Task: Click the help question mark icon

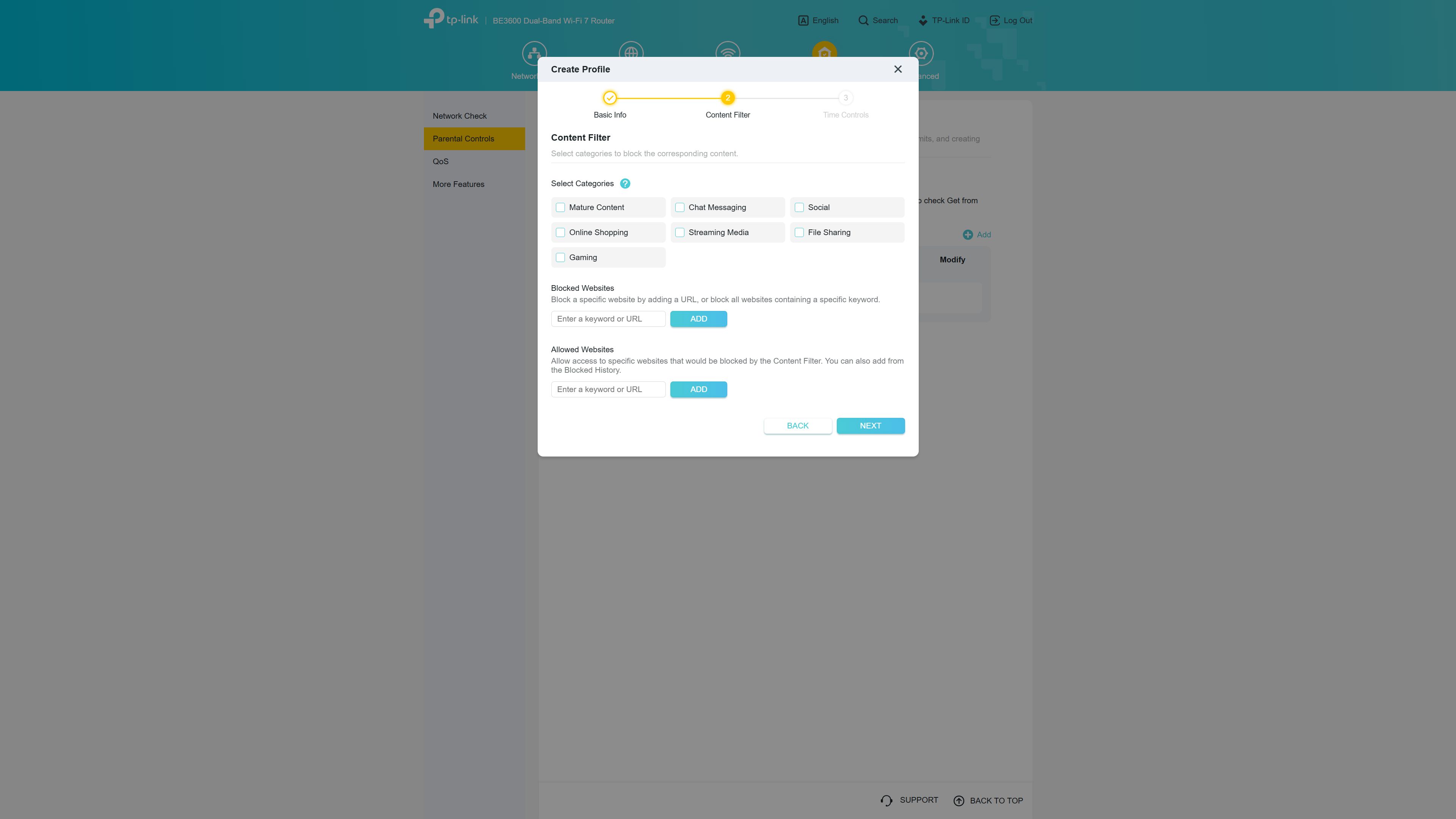Action: click(x=625, y=184)
